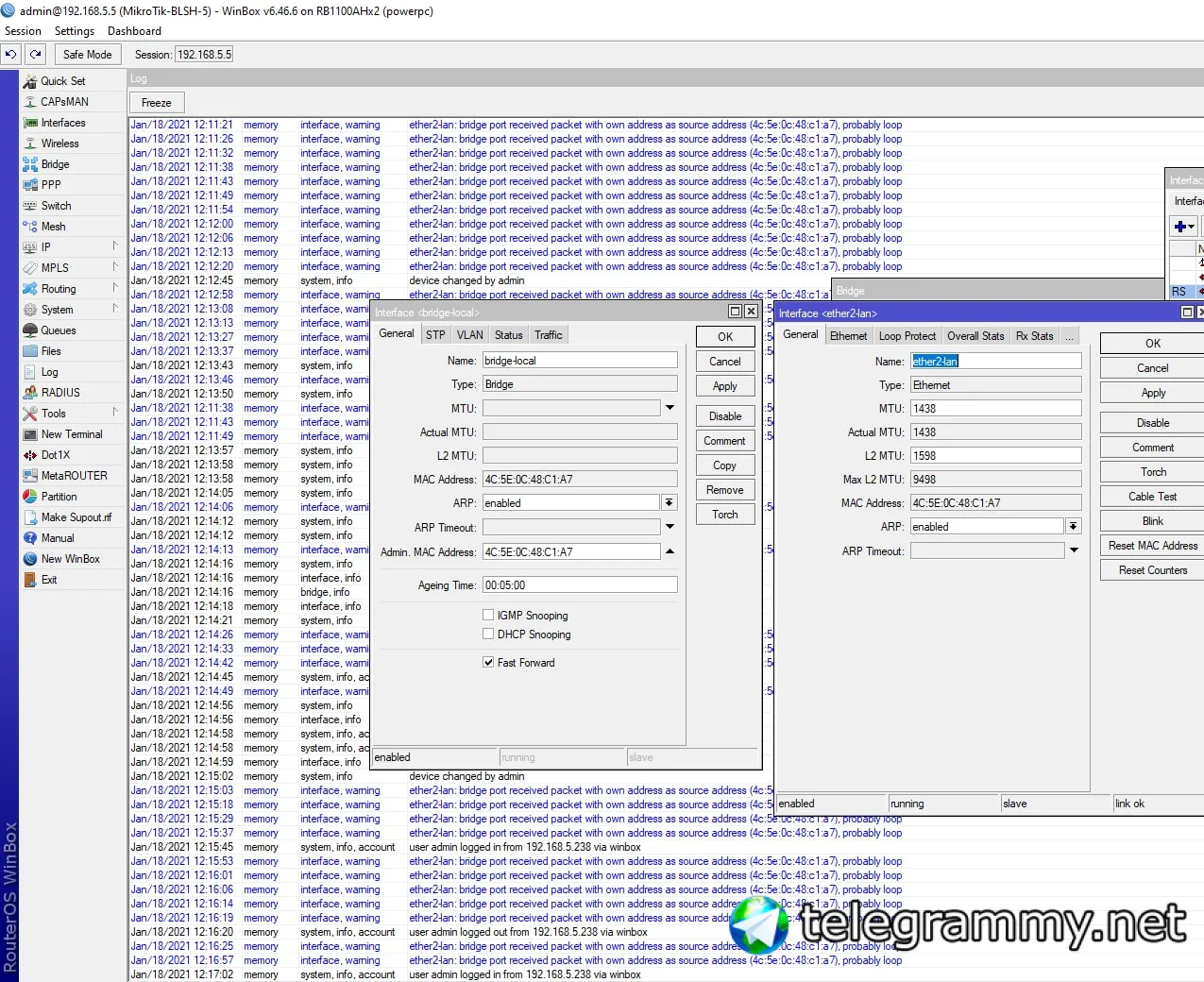Viewport: 1204px width, 982px height.
Task: Expand IP submenu in sidebar
Action: point(115,246)
